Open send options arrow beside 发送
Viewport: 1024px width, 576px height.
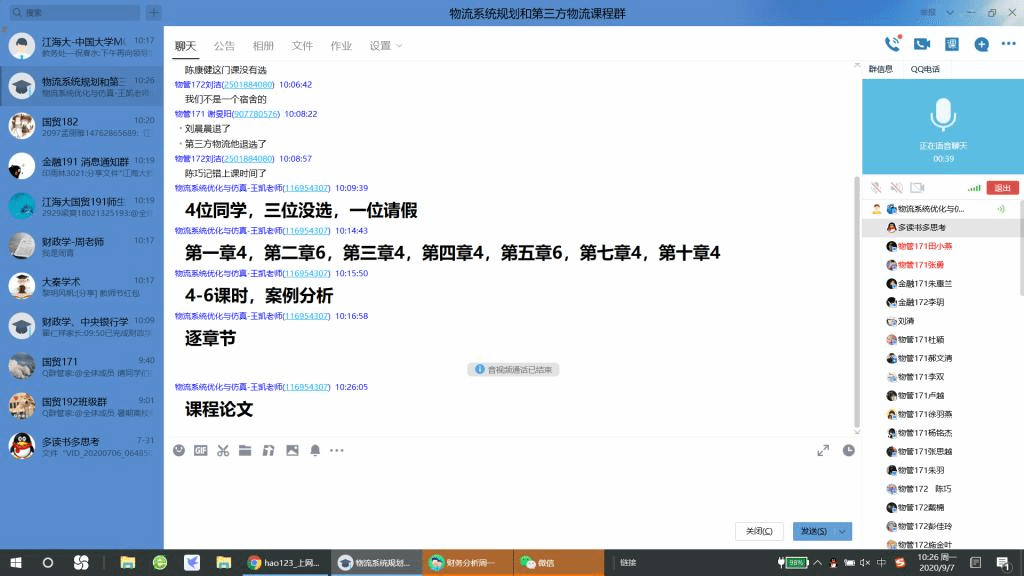pyautogui.click(x=843, y=531)
